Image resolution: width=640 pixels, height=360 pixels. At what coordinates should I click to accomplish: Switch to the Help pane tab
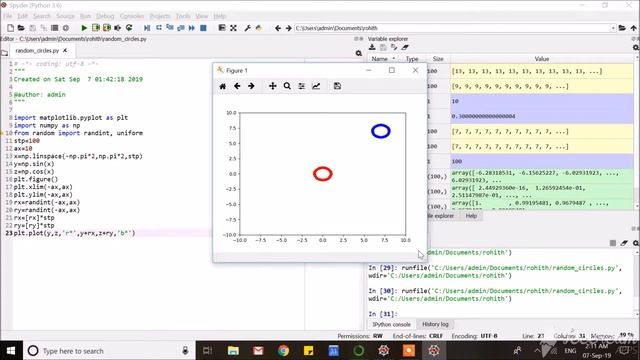(471, 216)
